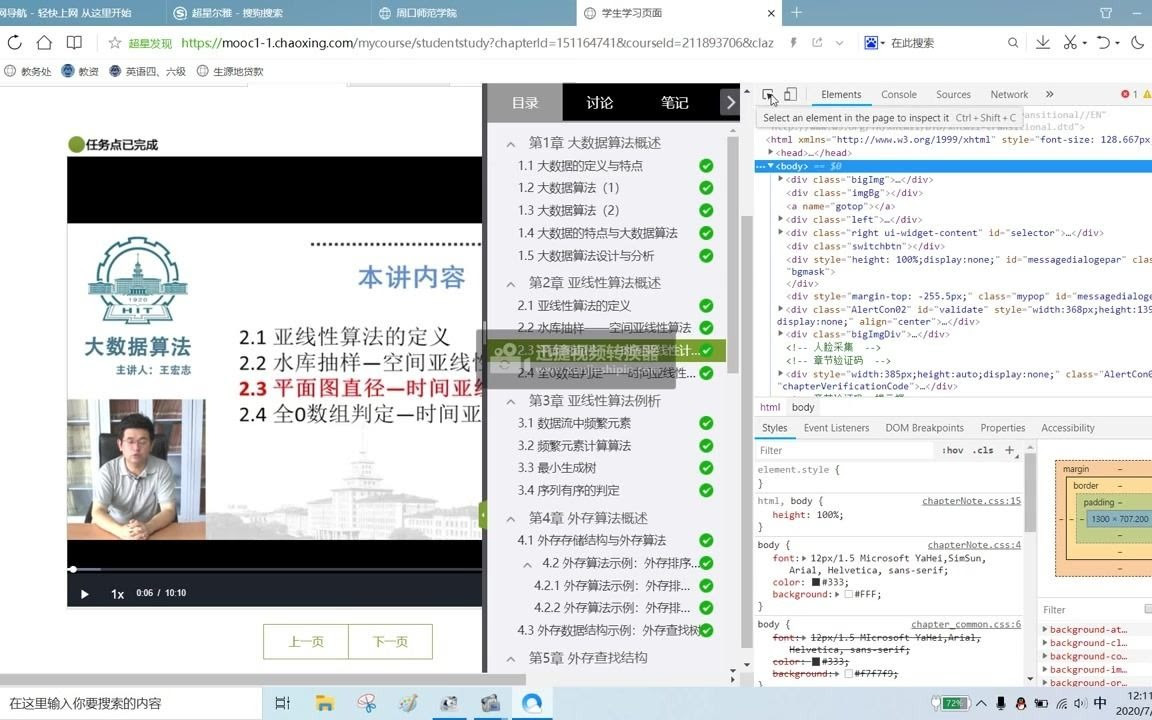Viewport: 1152px width, 720px height.
Task: Bookmark this page with star icon
Action: (115, 43)
